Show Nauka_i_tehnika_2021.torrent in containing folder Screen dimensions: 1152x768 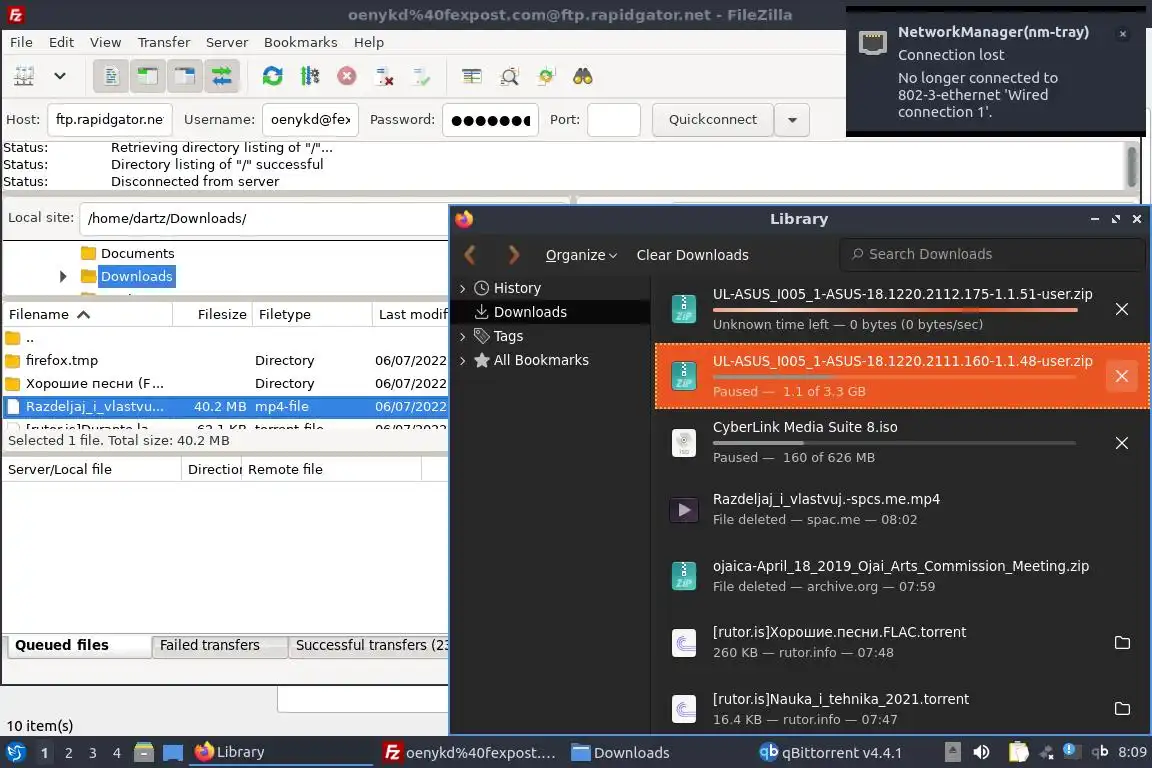(1122, 708)
